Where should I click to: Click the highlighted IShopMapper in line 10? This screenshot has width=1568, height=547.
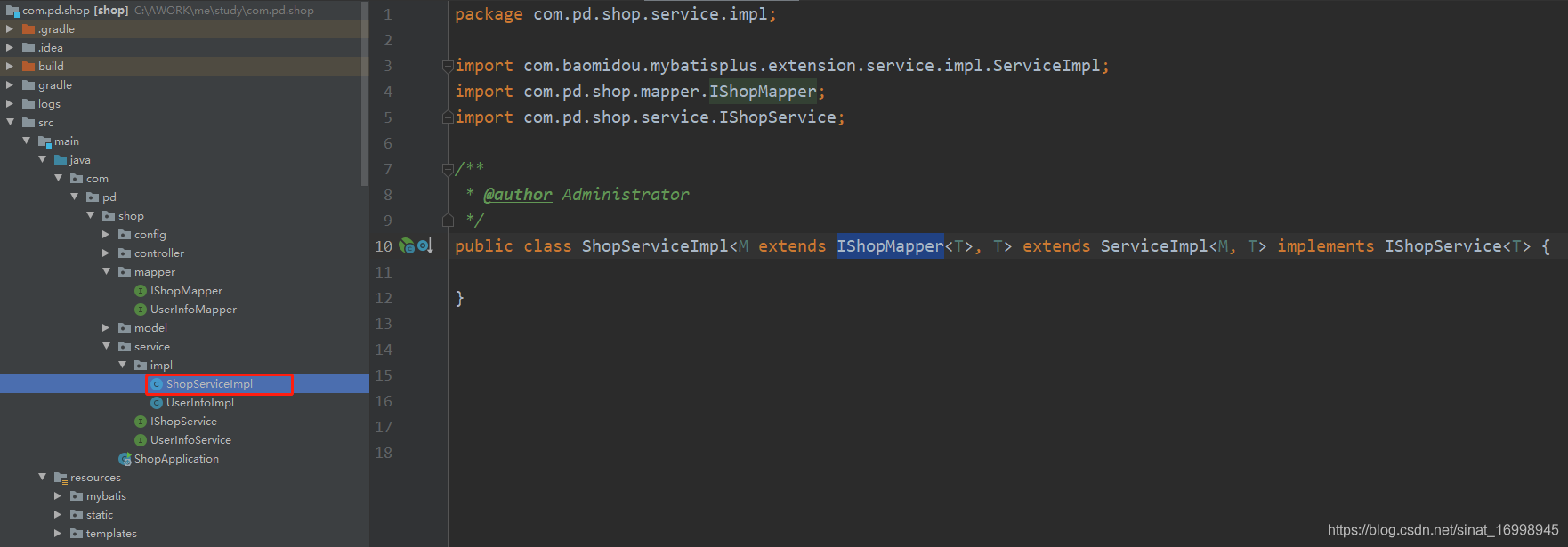point(890,245)
